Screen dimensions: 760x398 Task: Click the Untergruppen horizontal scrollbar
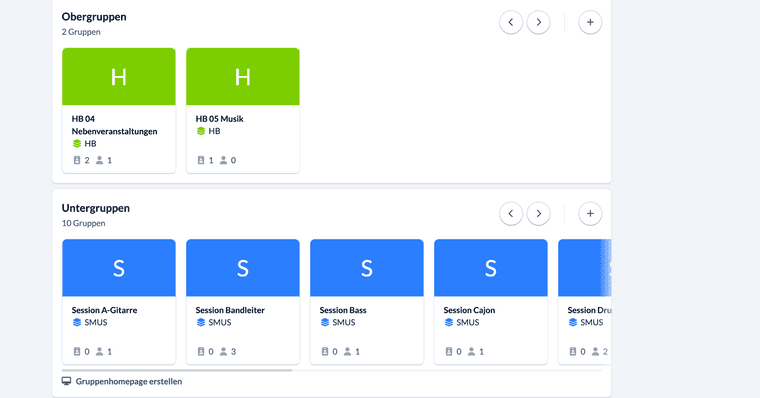pyautogui.click(x=332, y=370)
